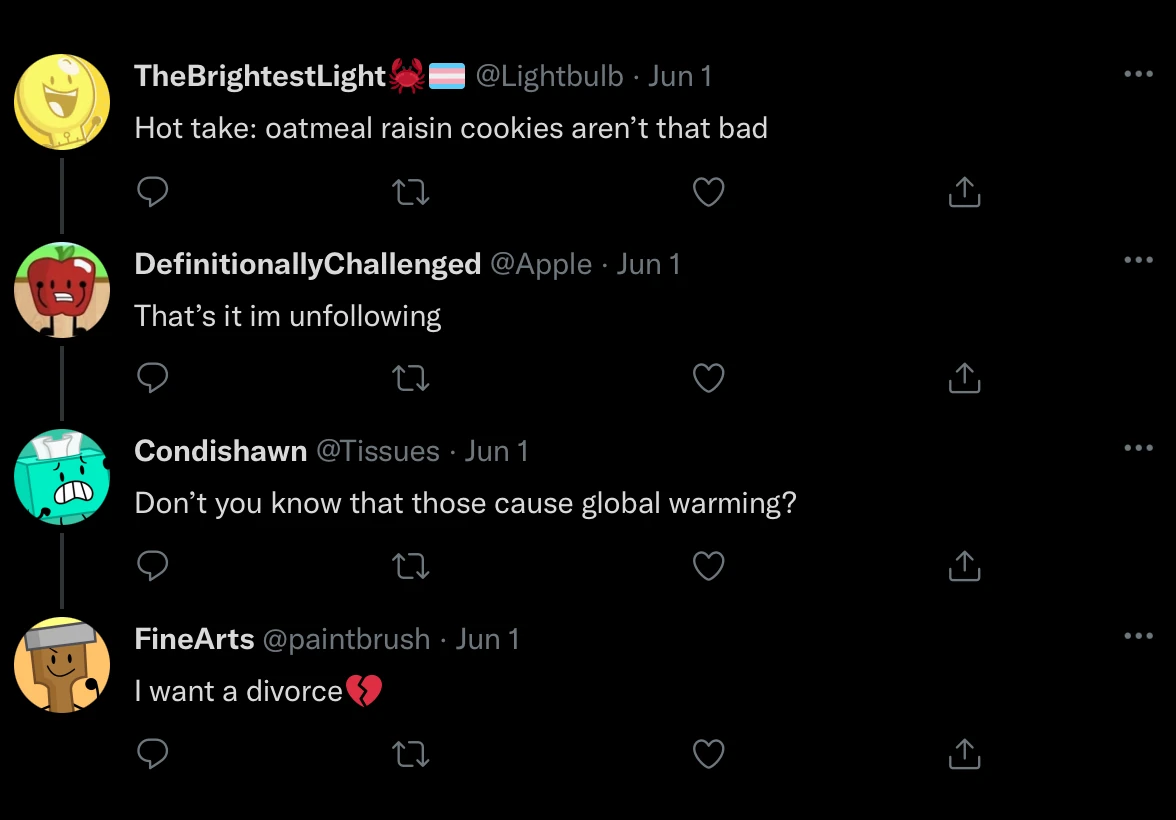The width and height of the screenshot is (1176, 820).
Task: Open TheBrightestLight's lightbulb profile picture
Action: coord(62,102)
